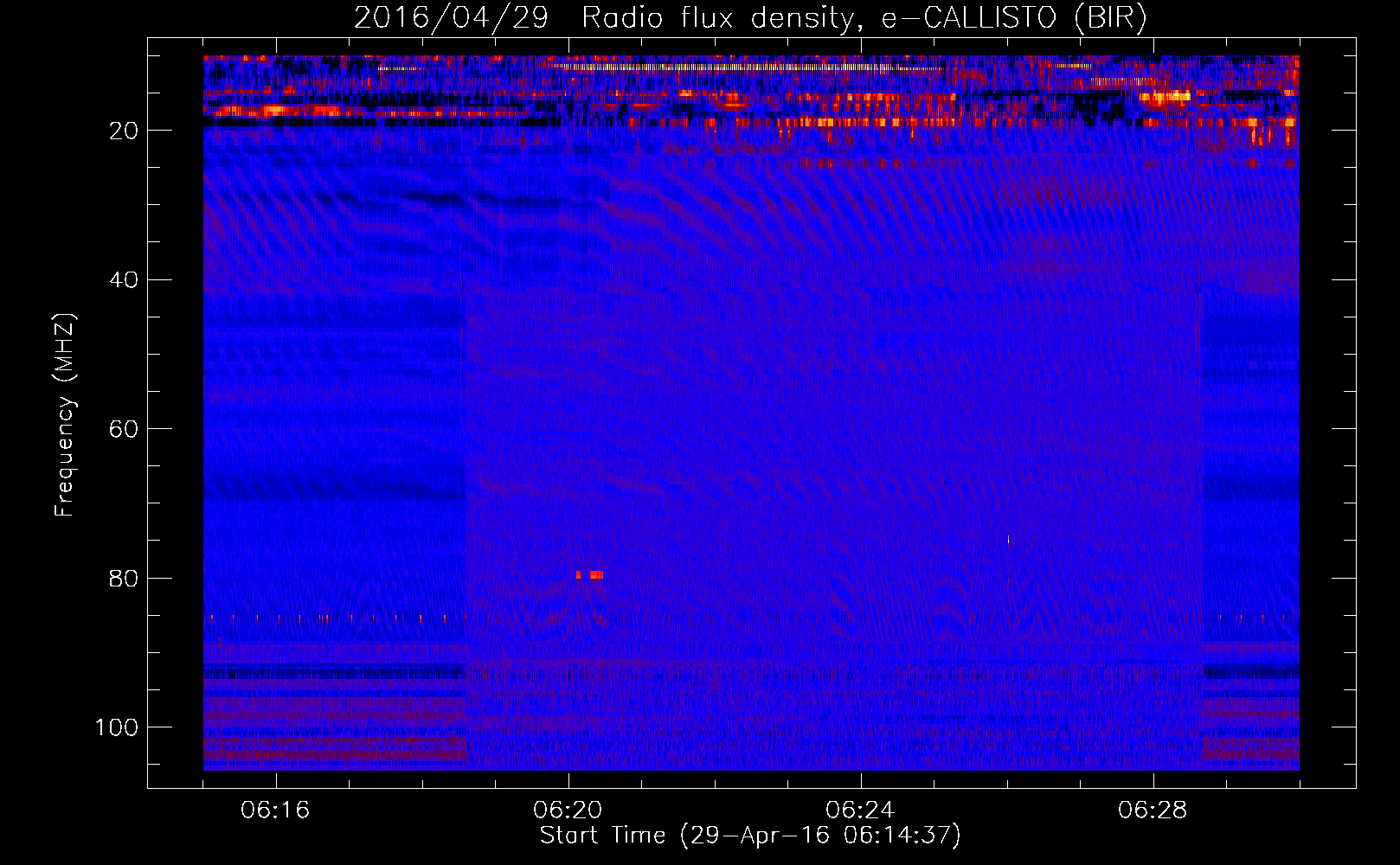This screenshot has height=865, width=1400.
Task: Click the 80 MHz frequency tick label
Action: click(125, 579)
